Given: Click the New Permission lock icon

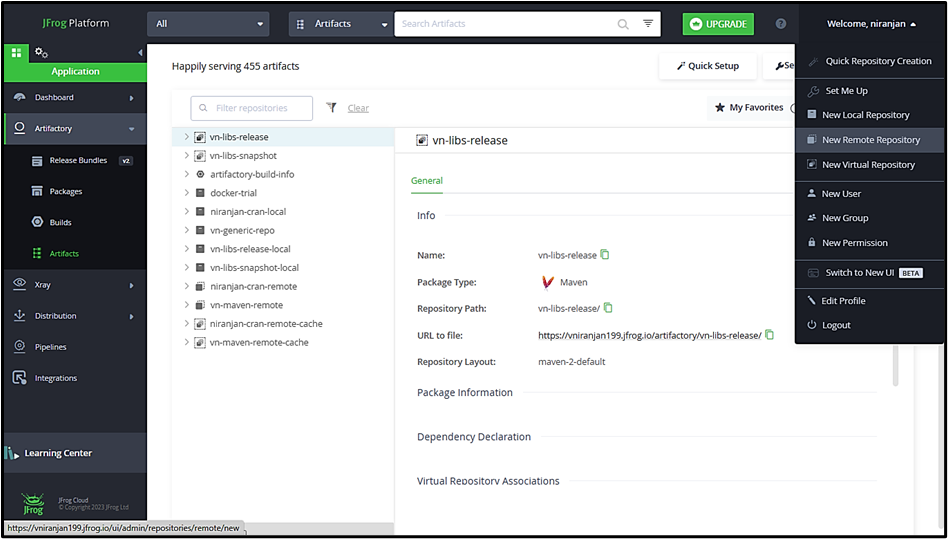Looking at the screenshot, I should [x=812, y=242].
